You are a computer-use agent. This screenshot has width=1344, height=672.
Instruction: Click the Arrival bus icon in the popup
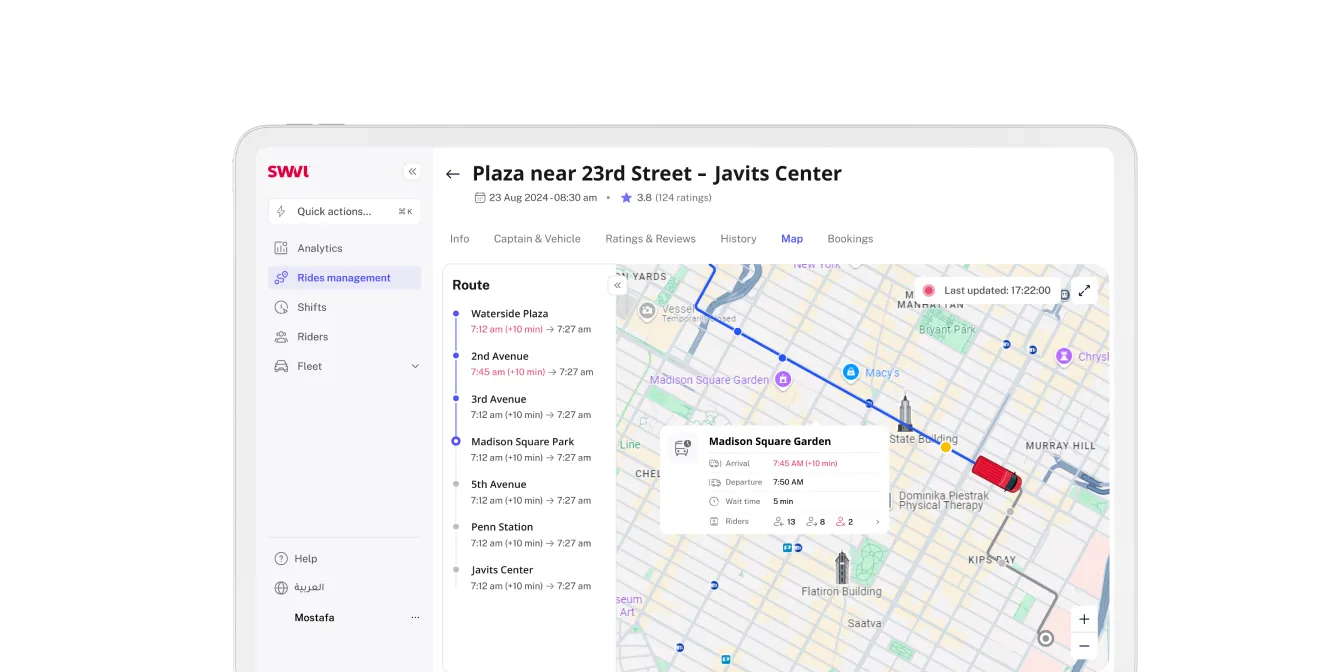[x=714, y=463]
